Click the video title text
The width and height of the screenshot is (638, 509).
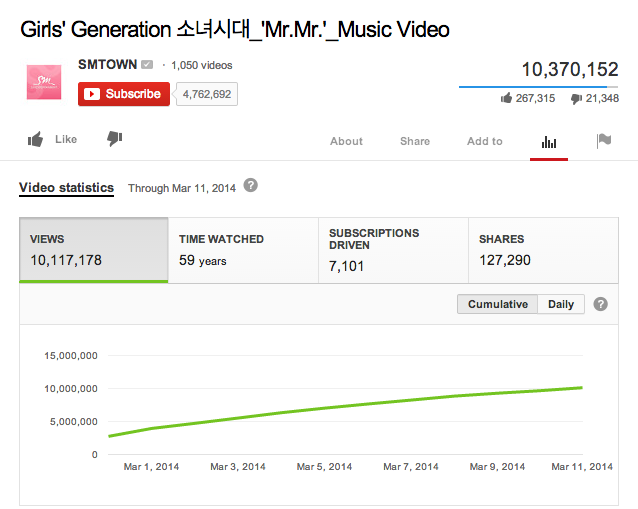235,29
